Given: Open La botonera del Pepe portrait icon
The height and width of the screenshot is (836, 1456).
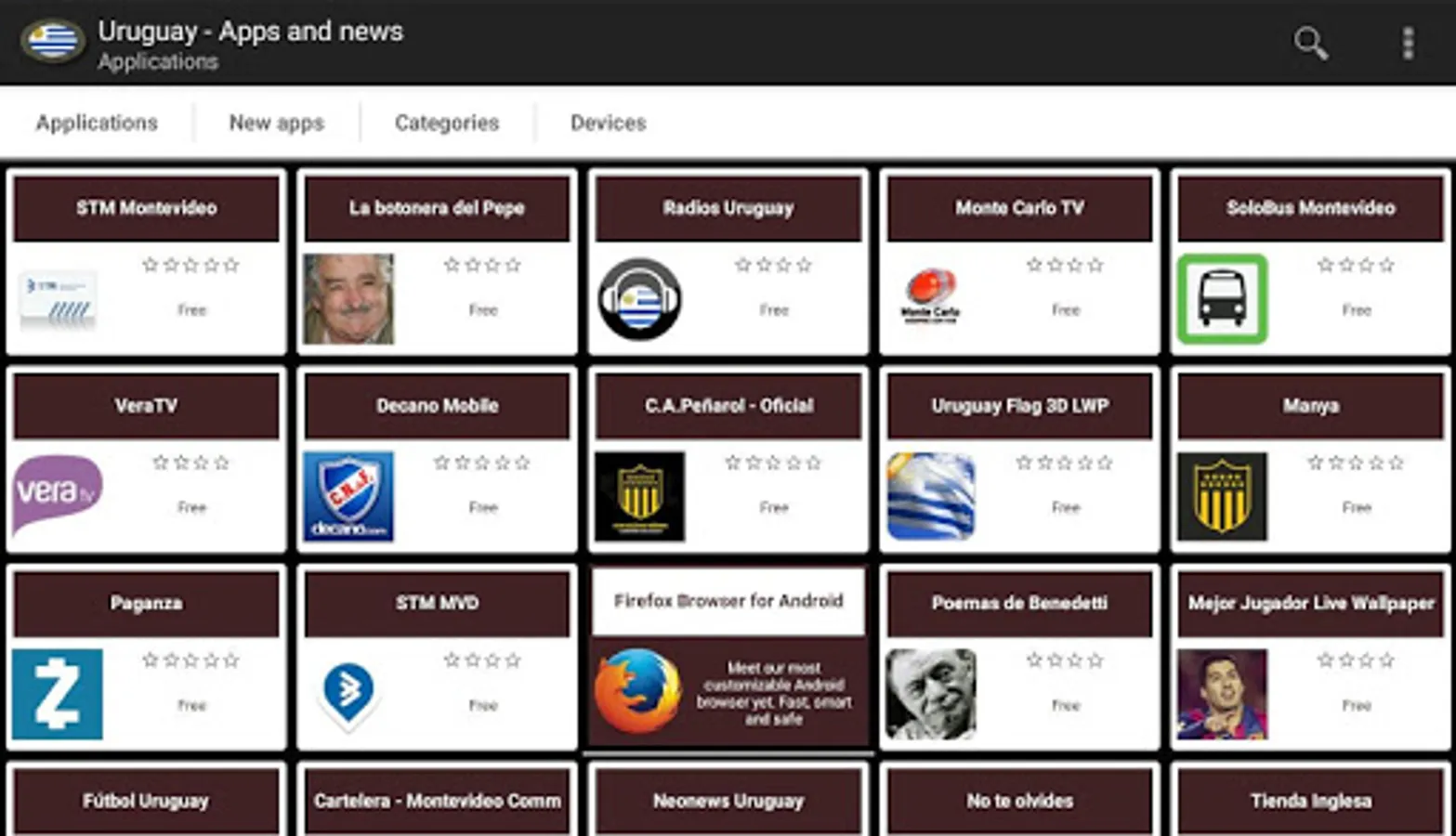Looking at the screenshot, I should point(348,299).
